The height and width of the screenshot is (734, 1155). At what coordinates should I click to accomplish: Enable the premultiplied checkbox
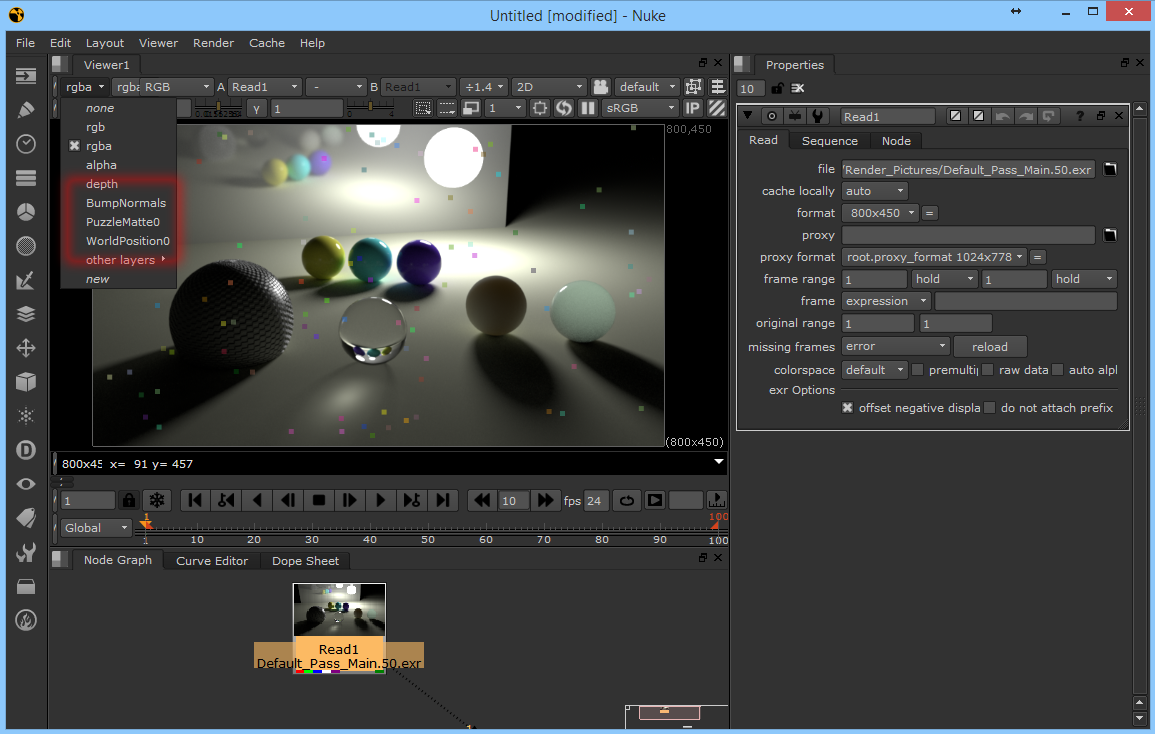pyautogui.click(x=917, y=370)
